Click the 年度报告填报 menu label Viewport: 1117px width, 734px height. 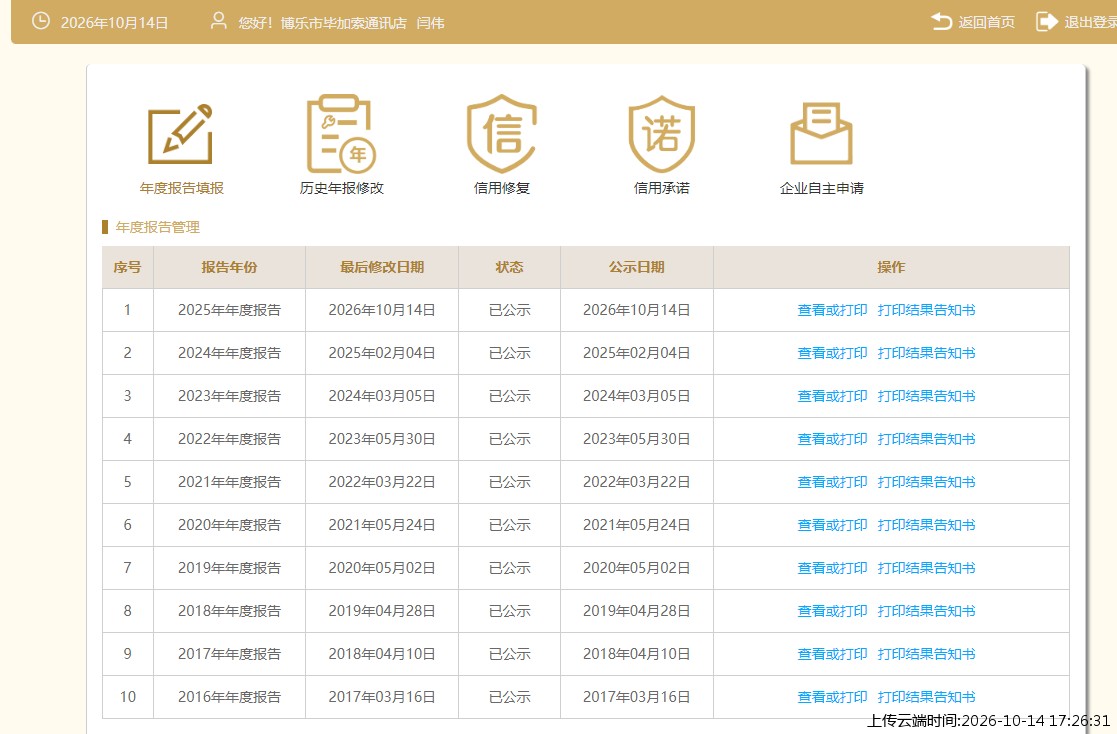click(182, 188)
